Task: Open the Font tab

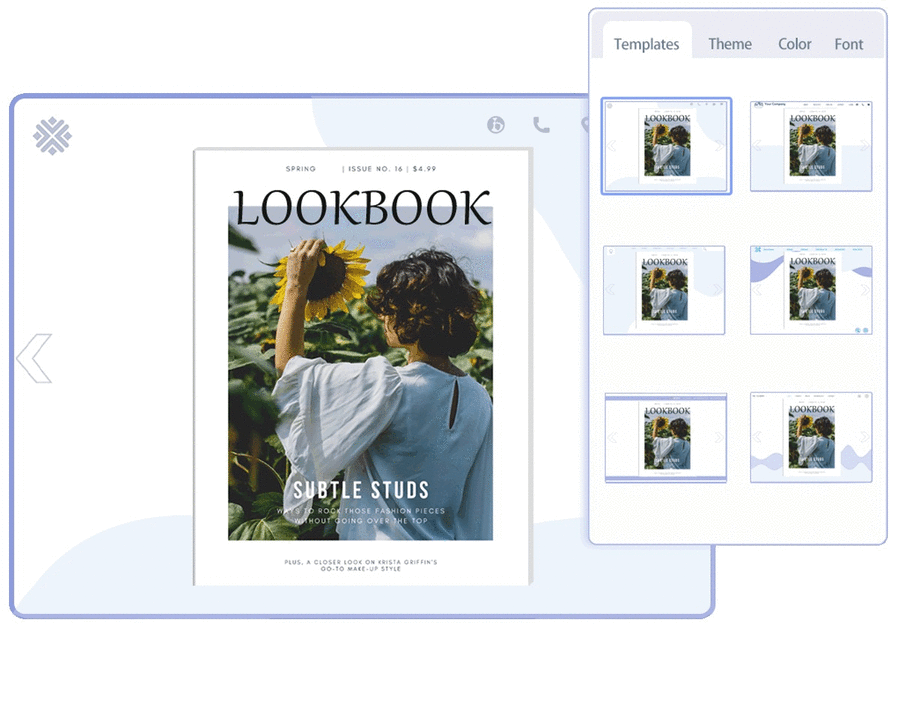Action: click(x=849, y=44)
